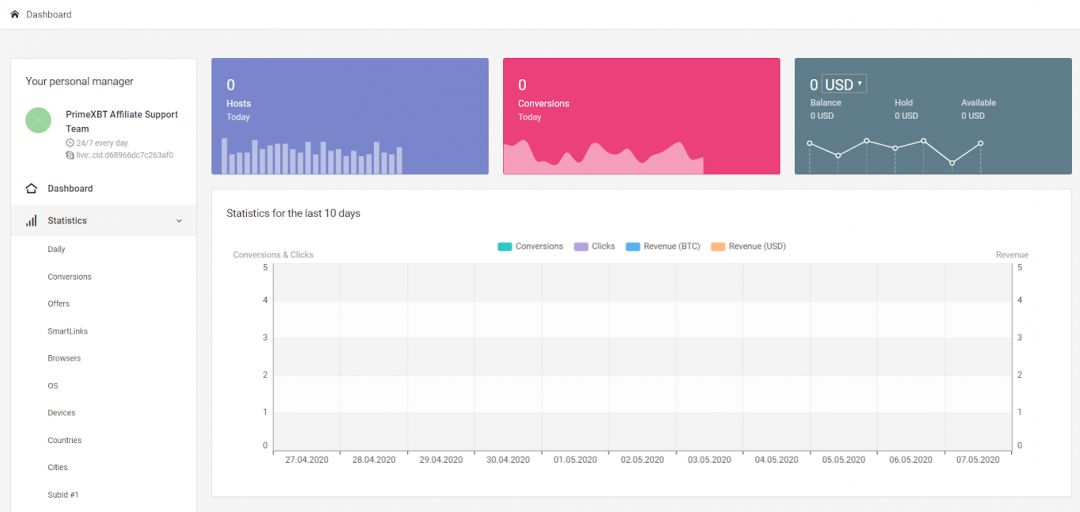Click the Dashboard house icon in sidebar
Screen dimensions: 1080x512
[x=31, y=189]
